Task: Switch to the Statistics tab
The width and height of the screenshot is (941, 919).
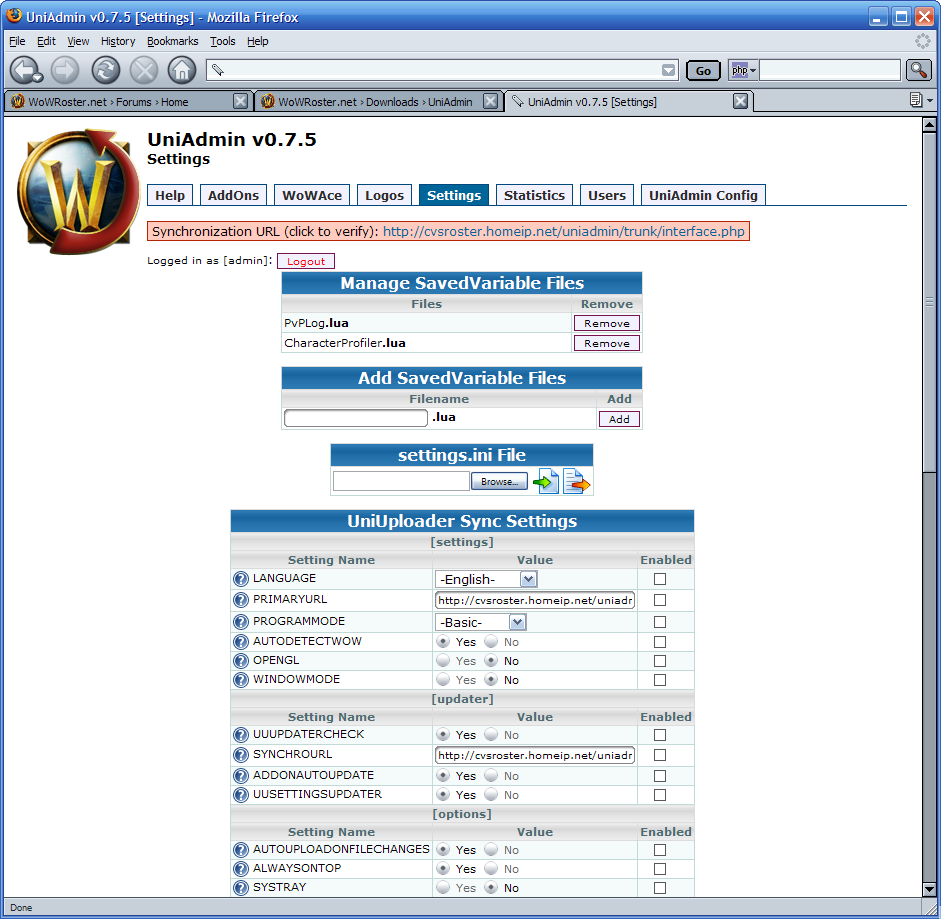Action: tap(534, 195)
